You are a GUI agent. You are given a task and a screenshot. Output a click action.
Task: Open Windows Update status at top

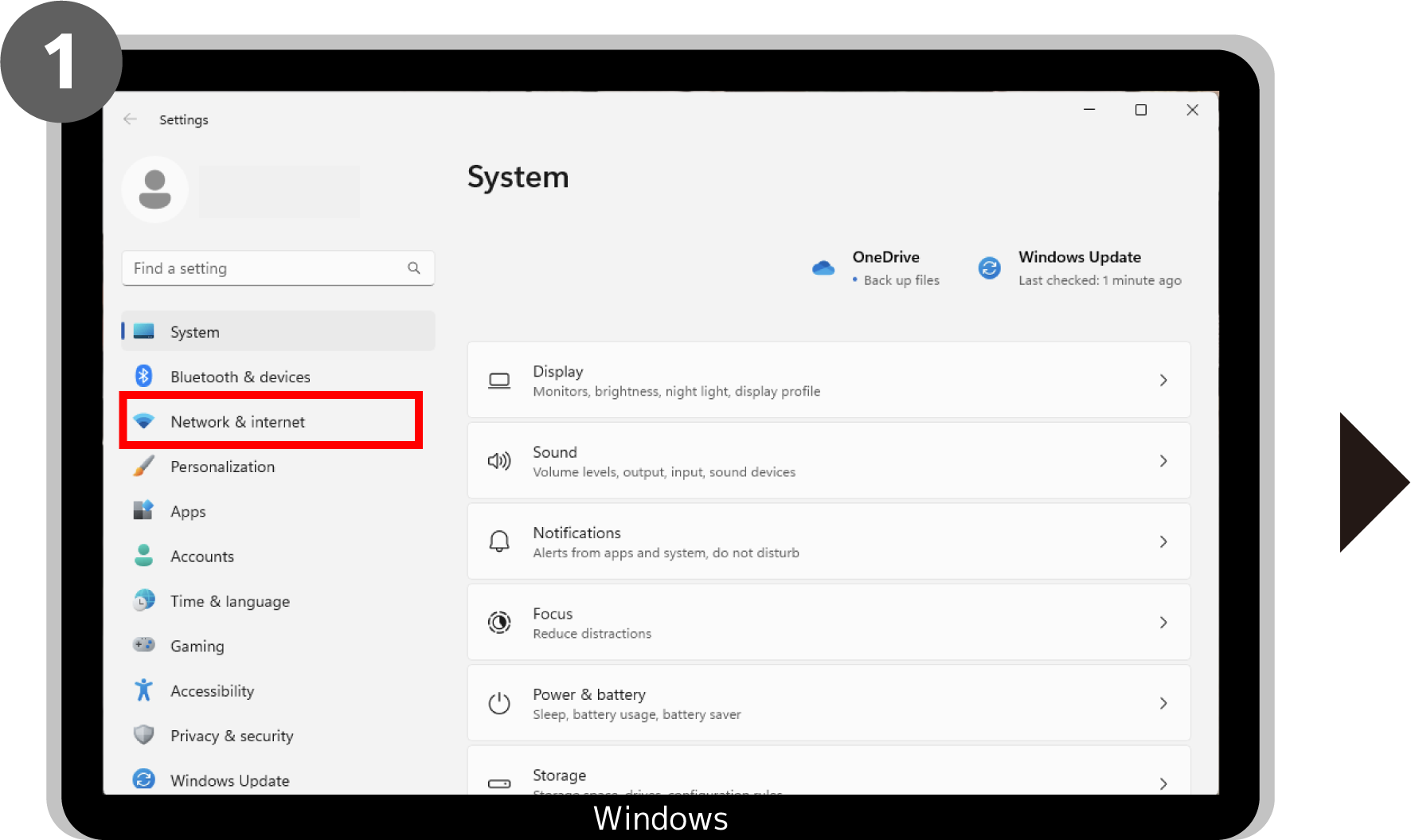point(1080,268)
